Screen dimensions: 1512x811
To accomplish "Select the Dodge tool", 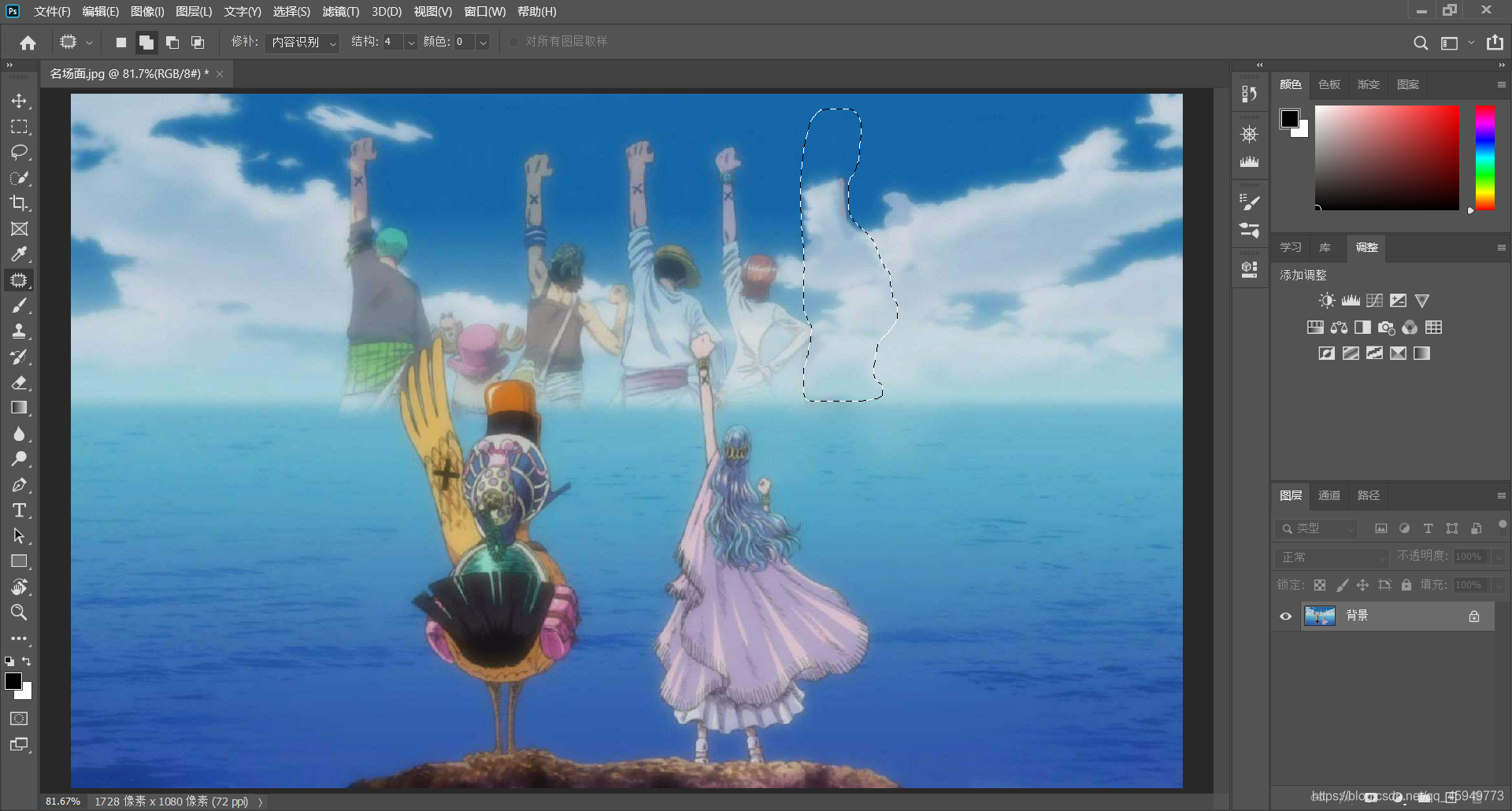I will click(19, 459).
